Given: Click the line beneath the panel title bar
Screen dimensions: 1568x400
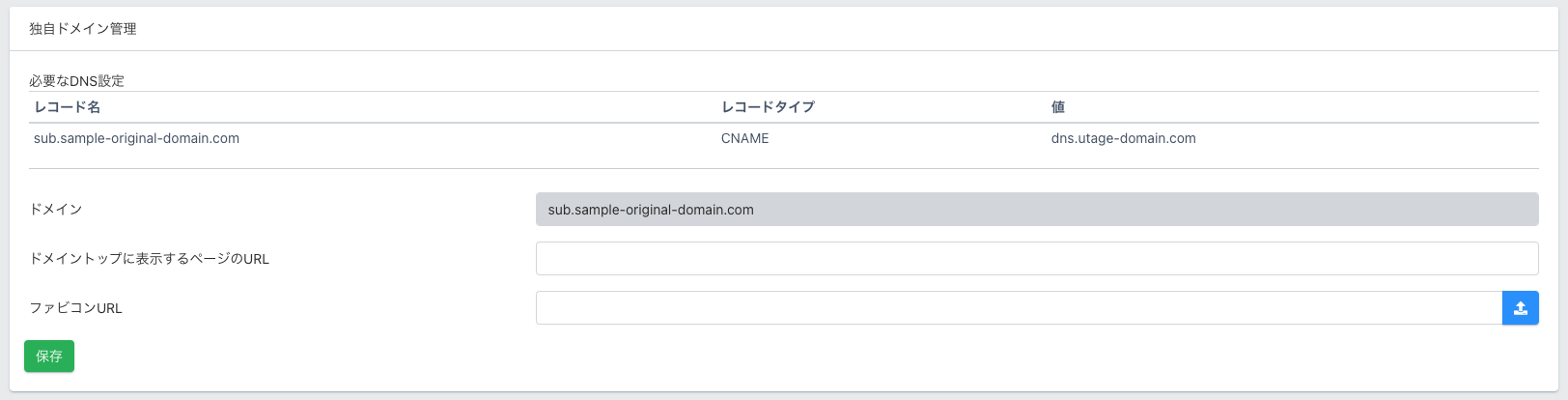Looking at the screenshot, I should (783, 51).
